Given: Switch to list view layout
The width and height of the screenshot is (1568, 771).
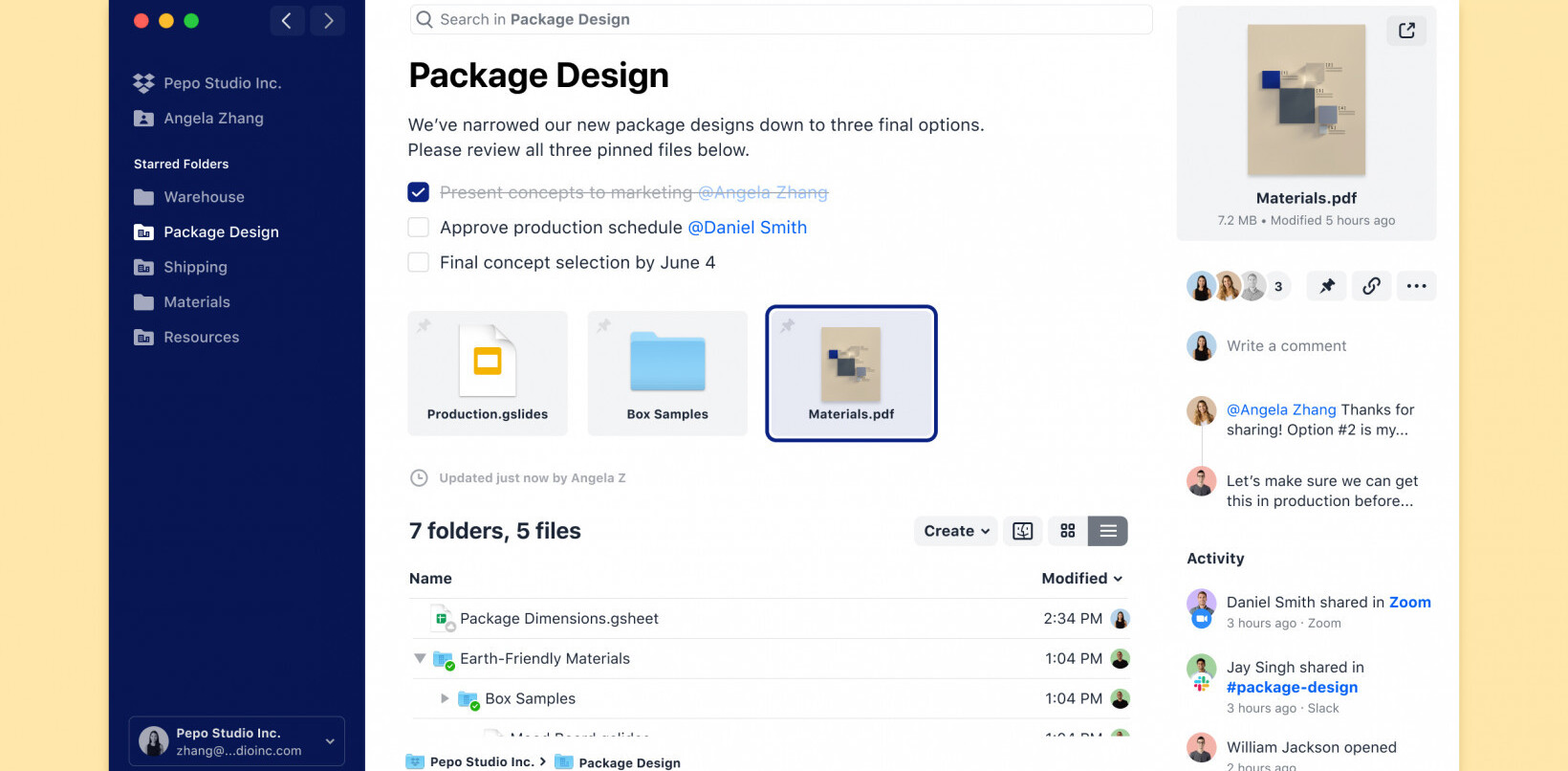Looking at the screenshot, I should point(1108,531).
